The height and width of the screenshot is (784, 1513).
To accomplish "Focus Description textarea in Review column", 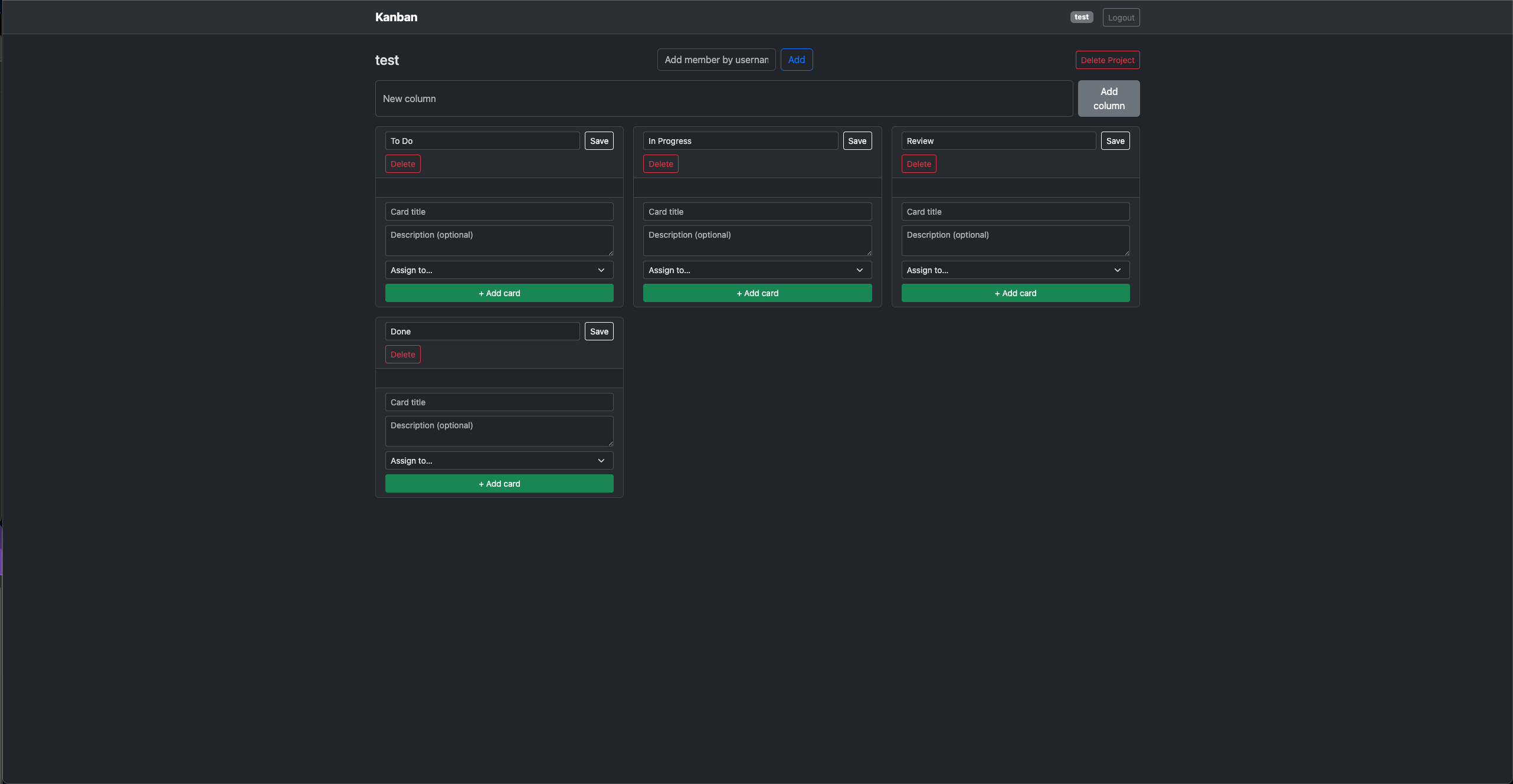I will tap(1015, 240).
